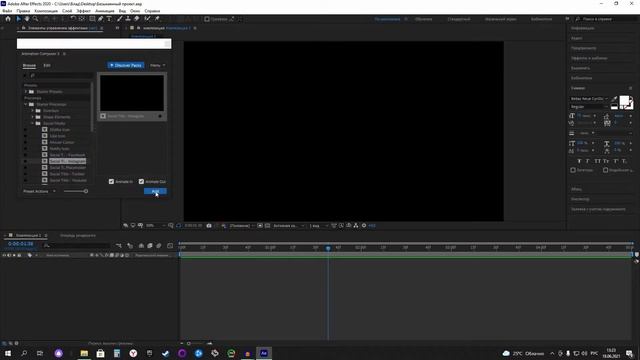The width and height of the screenshot is (640, 360).
Task: Adjust the preview size slider near Preset Actions
Action: 76,191
